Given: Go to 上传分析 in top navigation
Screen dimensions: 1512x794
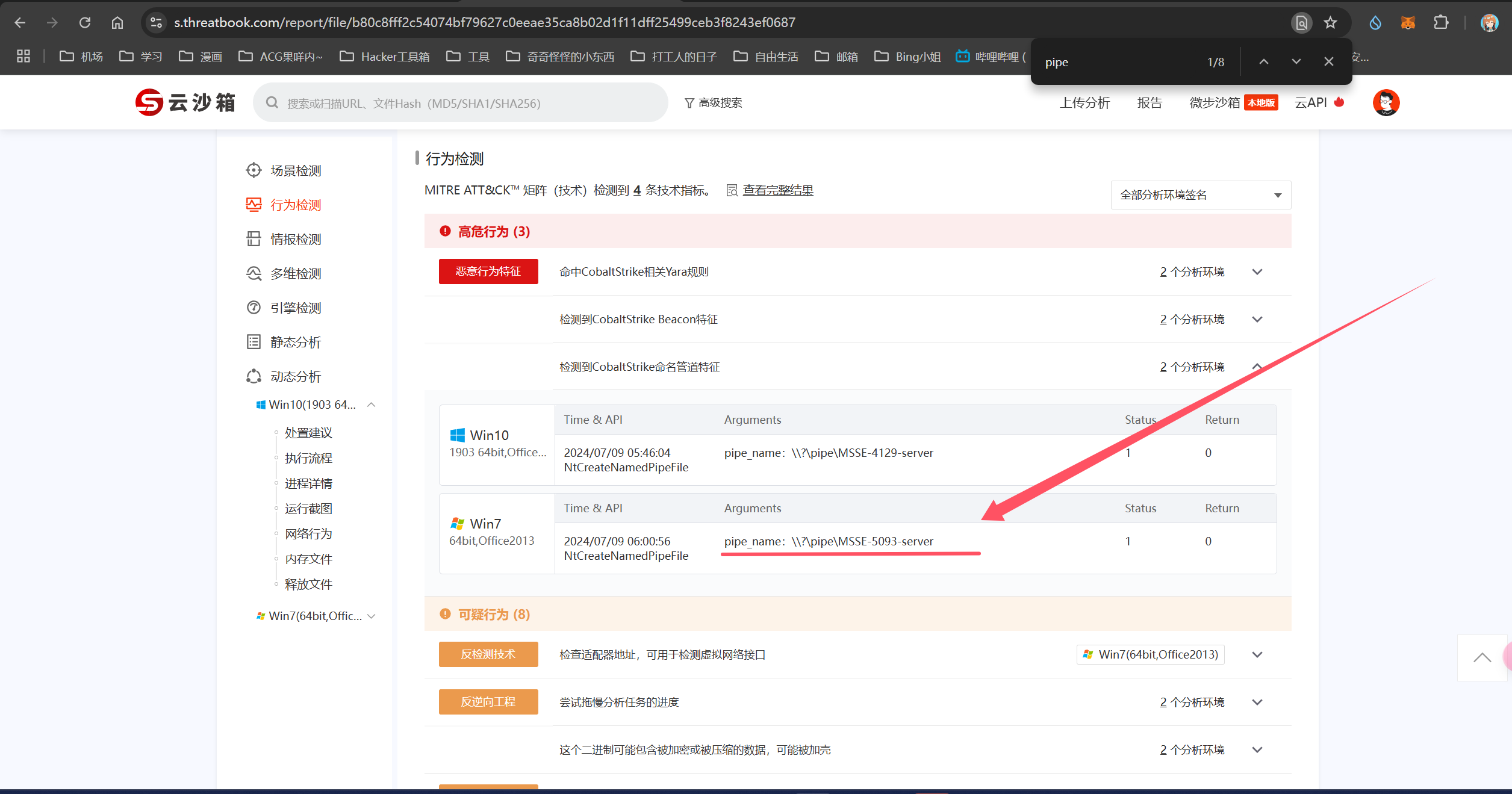Looking at the screenshot, I should pos(1084,103).
